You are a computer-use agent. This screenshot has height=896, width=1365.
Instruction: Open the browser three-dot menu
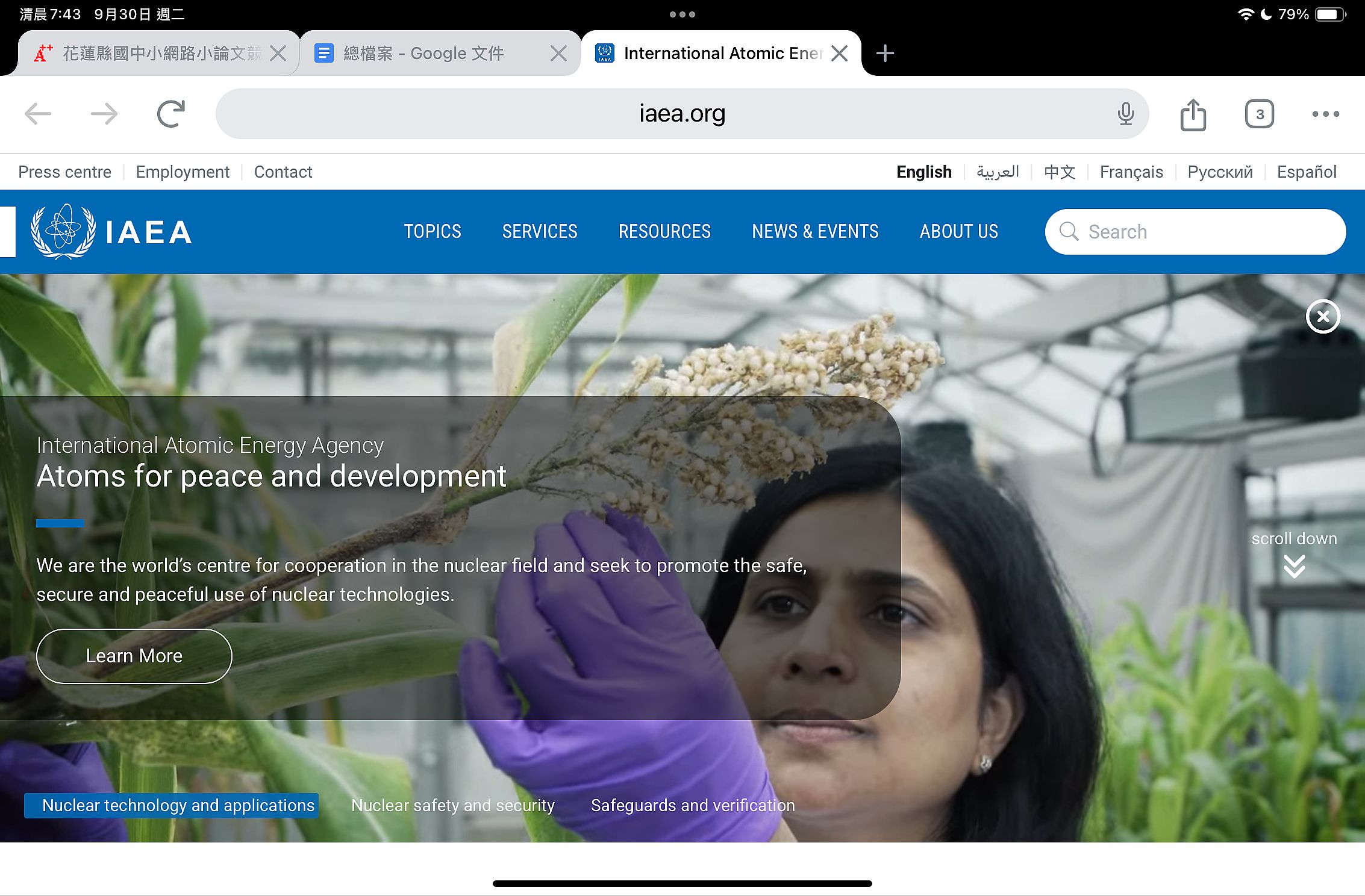coord(1325,114)
